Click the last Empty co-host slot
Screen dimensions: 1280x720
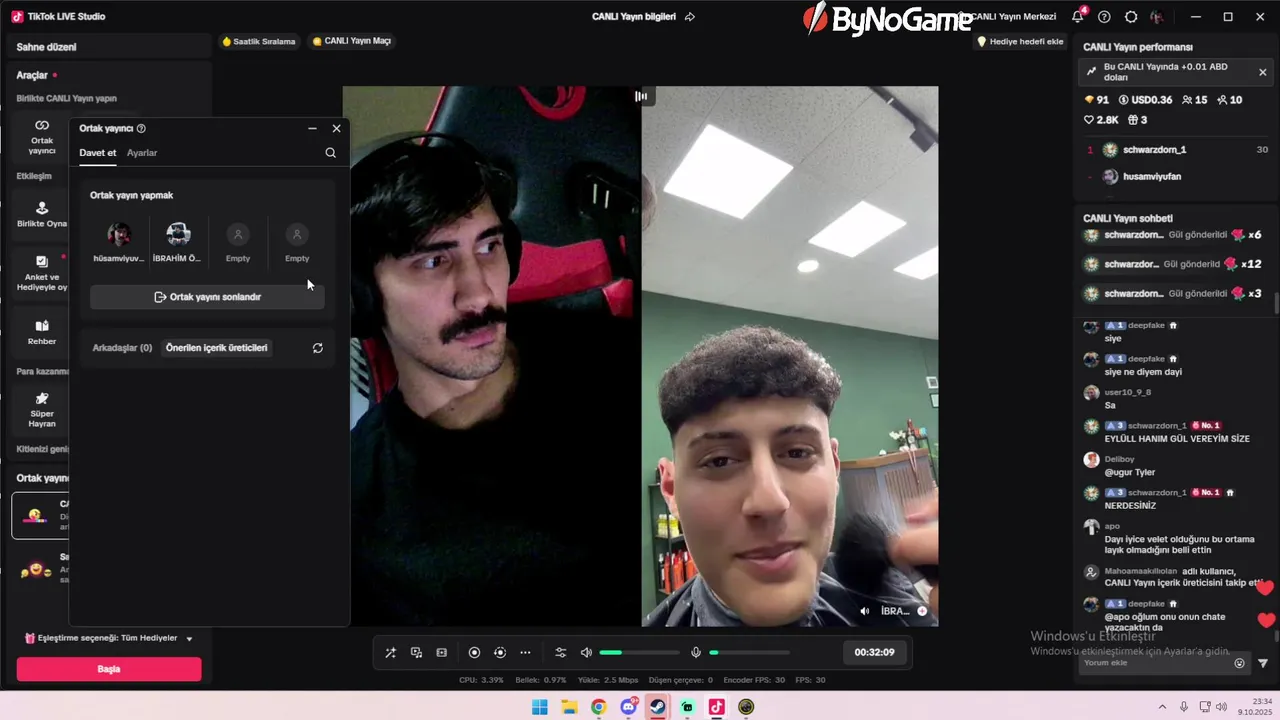pyautogui.click(x=297, y=235)
